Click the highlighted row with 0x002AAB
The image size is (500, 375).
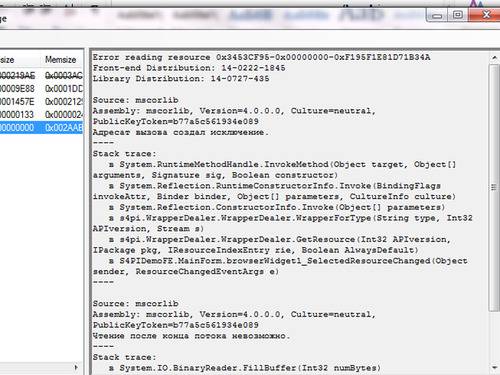point(42,128)
